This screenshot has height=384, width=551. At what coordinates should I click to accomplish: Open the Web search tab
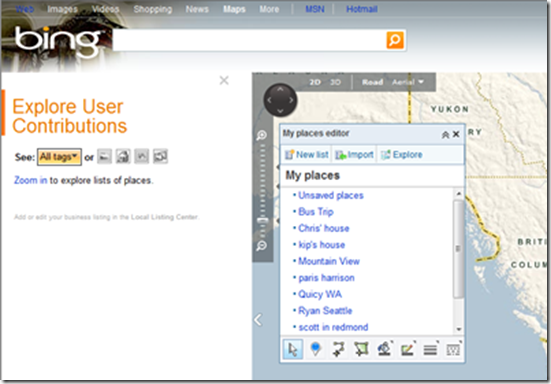tap(25, 9)
